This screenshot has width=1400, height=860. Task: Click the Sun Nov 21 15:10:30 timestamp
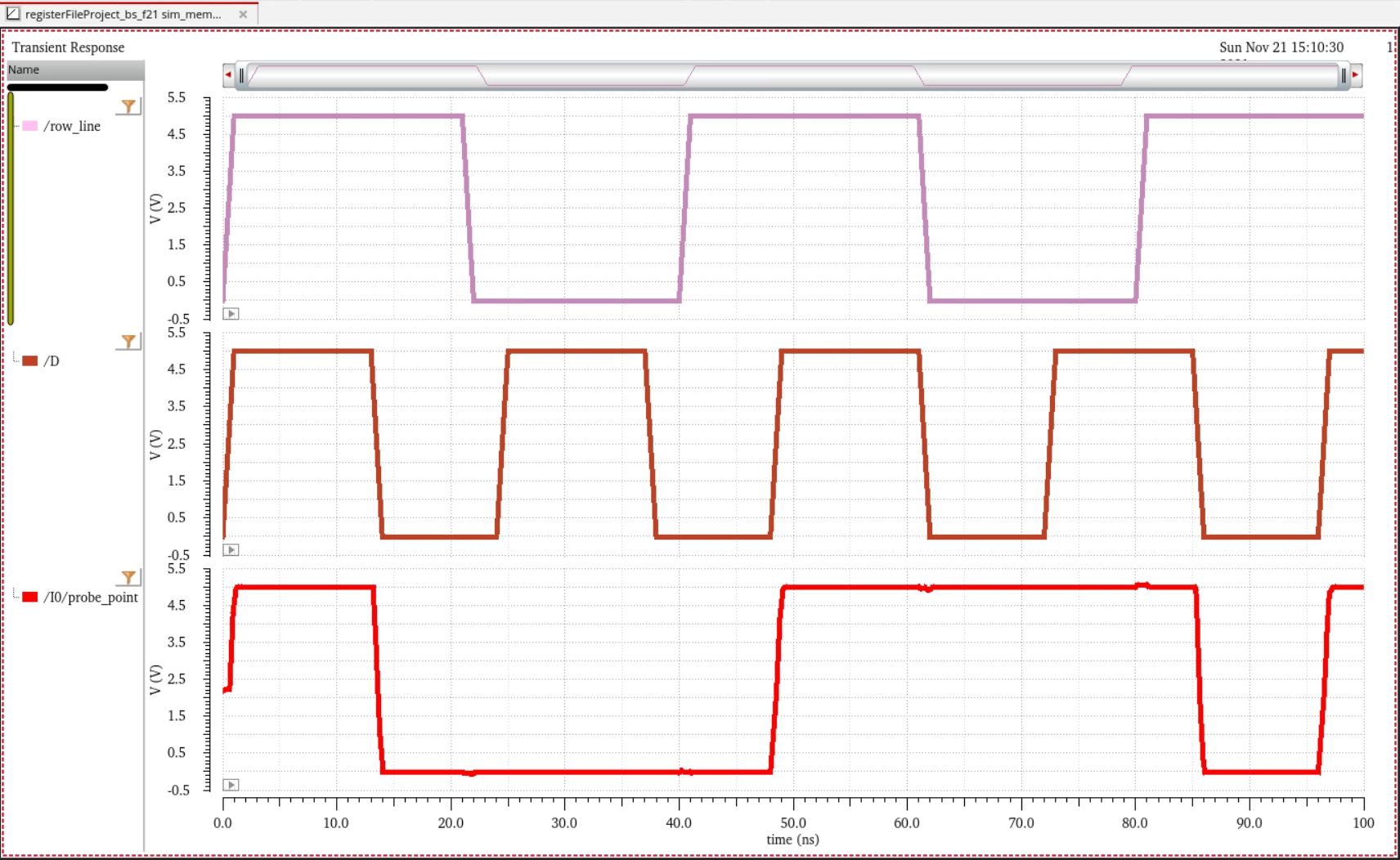(1281, 47)
